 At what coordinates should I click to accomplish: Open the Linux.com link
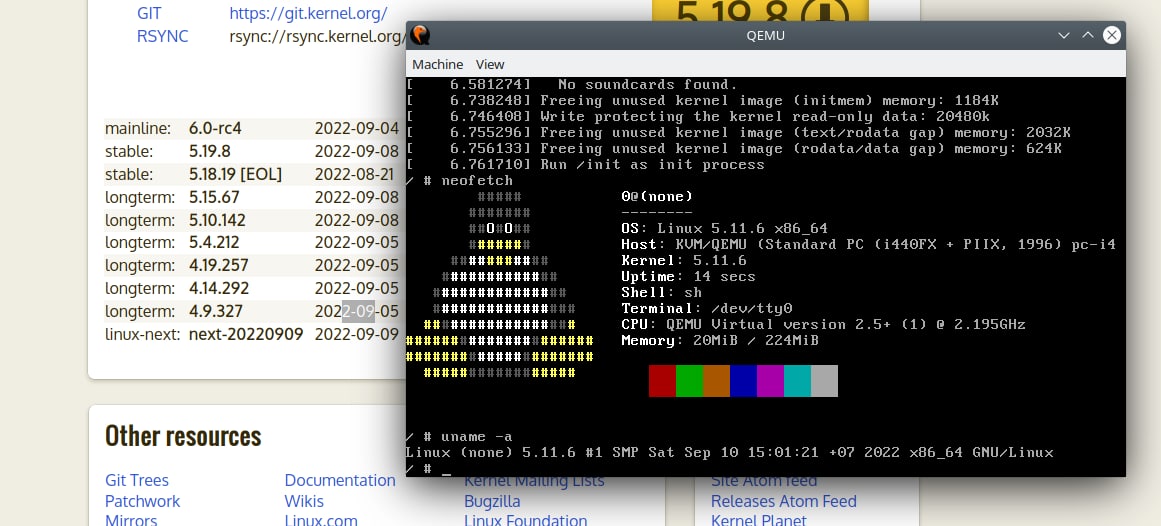pyautogui.click(x=321, y=520)
